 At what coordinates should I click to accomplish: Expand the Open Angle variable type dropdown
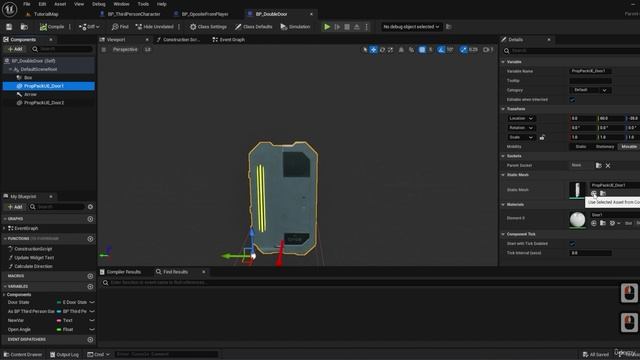coord(92,329)
